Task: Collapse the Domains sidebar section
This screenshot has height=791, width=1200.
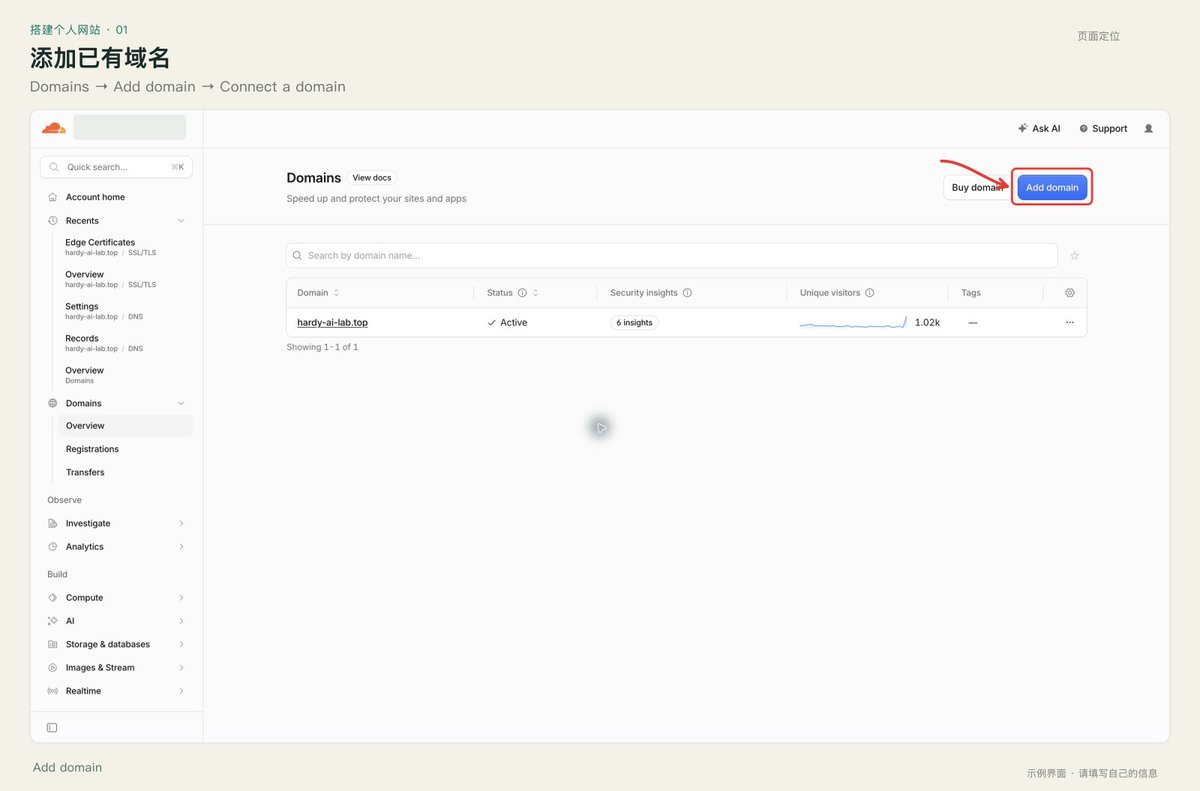Action: coord(181,403)
